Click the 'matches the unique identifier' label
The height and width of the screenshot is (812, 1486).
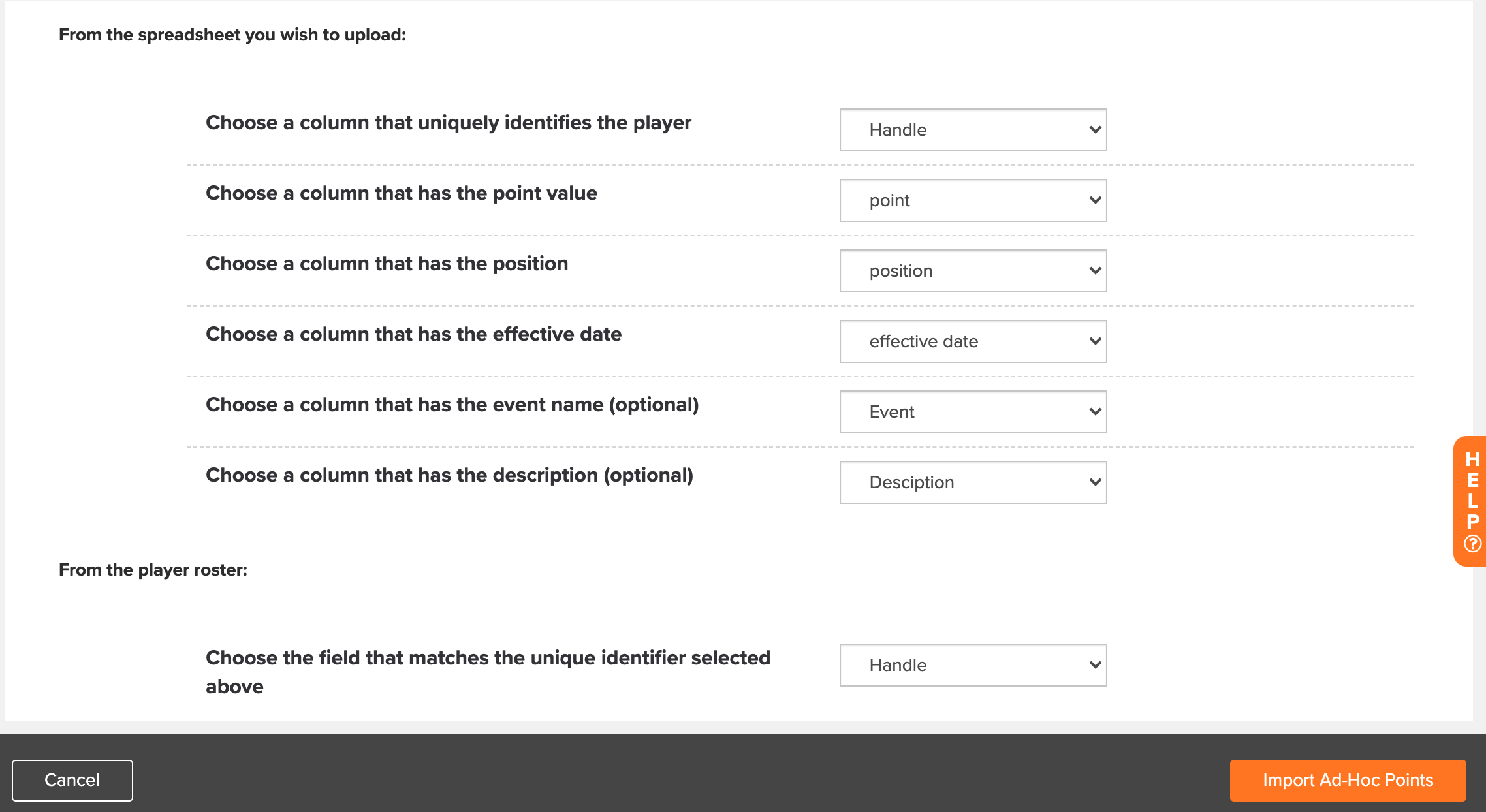[488, 672]
